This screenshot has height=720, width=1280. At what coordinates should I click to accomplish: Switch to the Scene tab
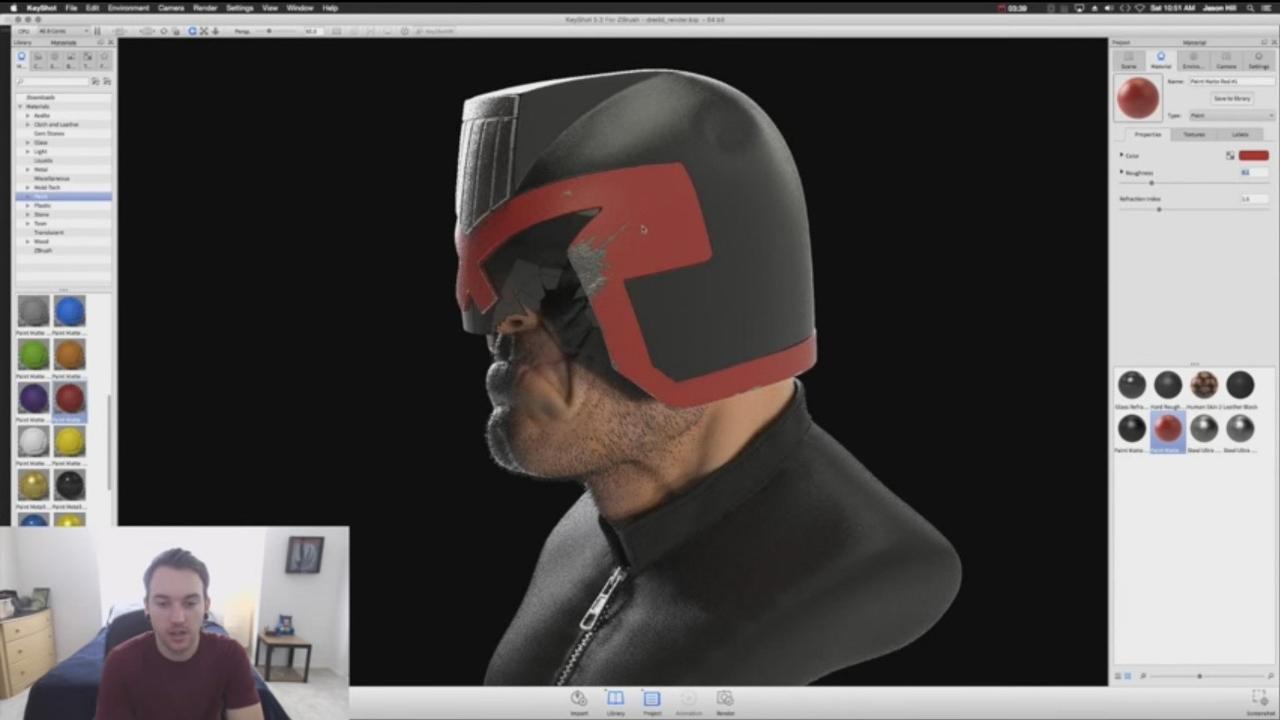tap(1128, 61)
